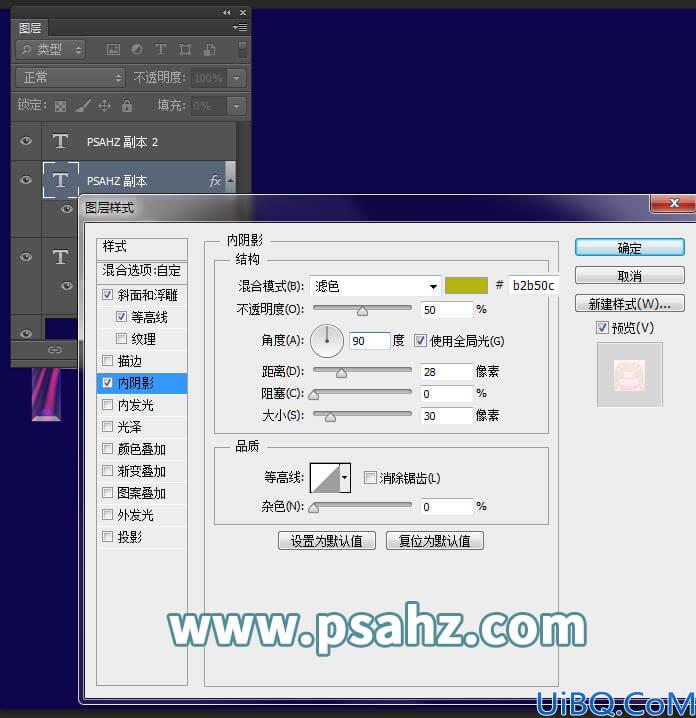The height and width of the screenshot is (718, 696).
Task: Click 新建样式(W)... button
Action: click(630, 303)
